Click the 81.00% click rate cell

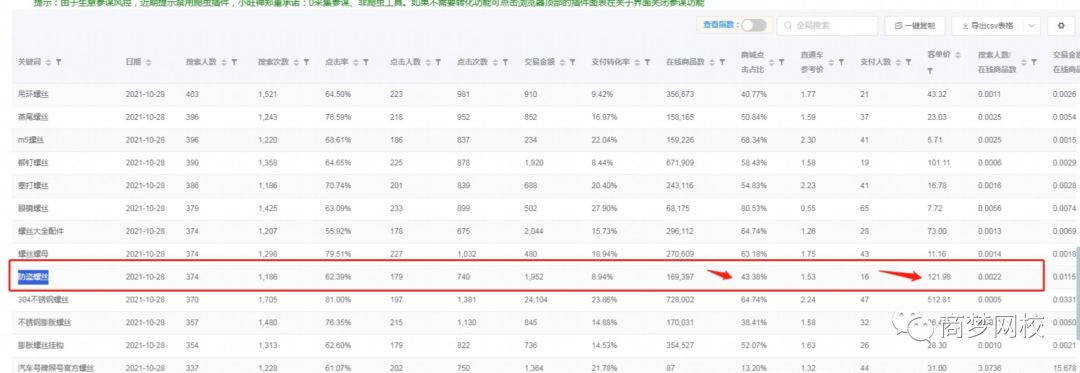coord(337,300)
